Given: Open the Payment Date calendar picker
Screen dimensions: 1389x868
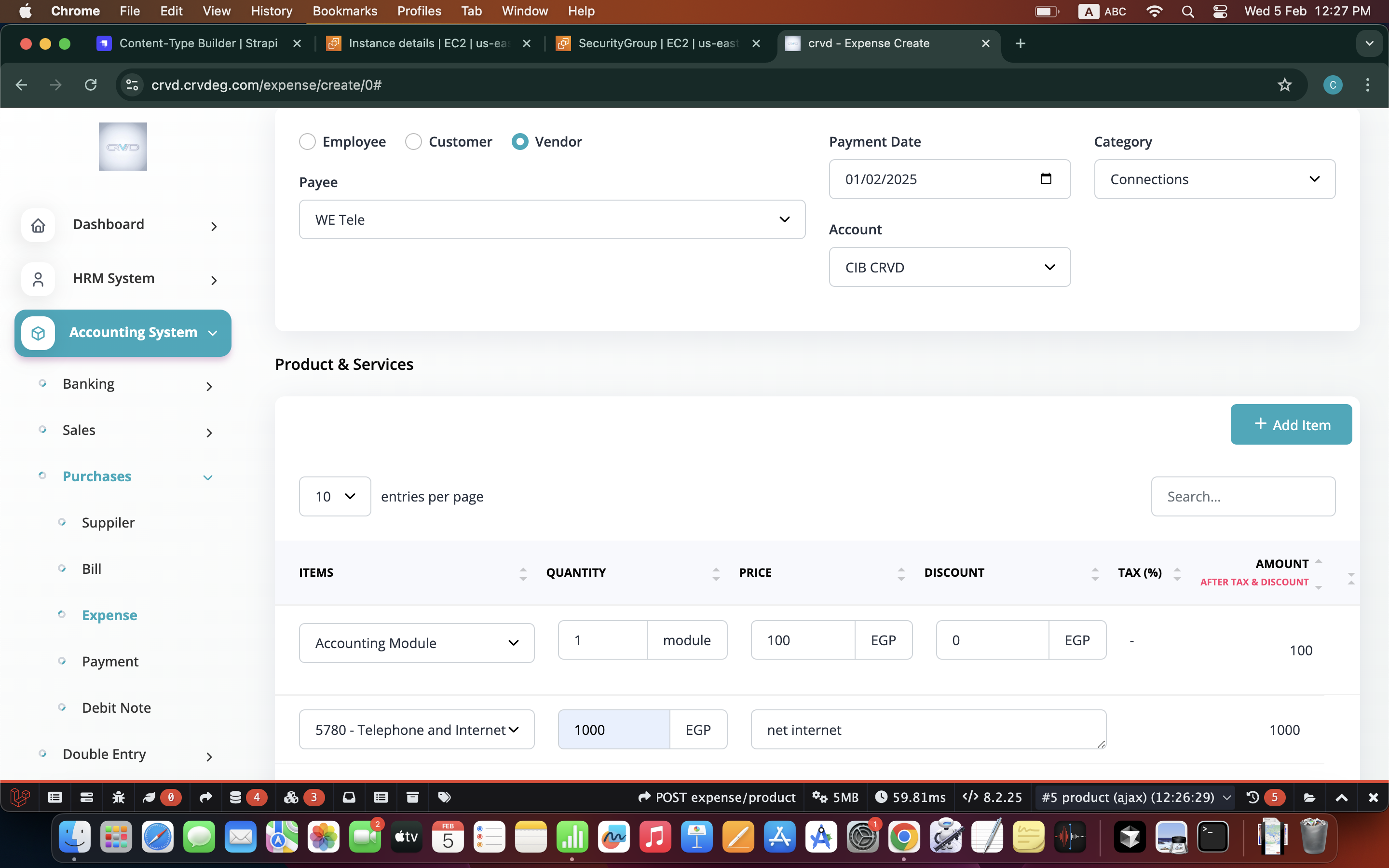Looking at the screenshot, I should [x=1046, y=178].
